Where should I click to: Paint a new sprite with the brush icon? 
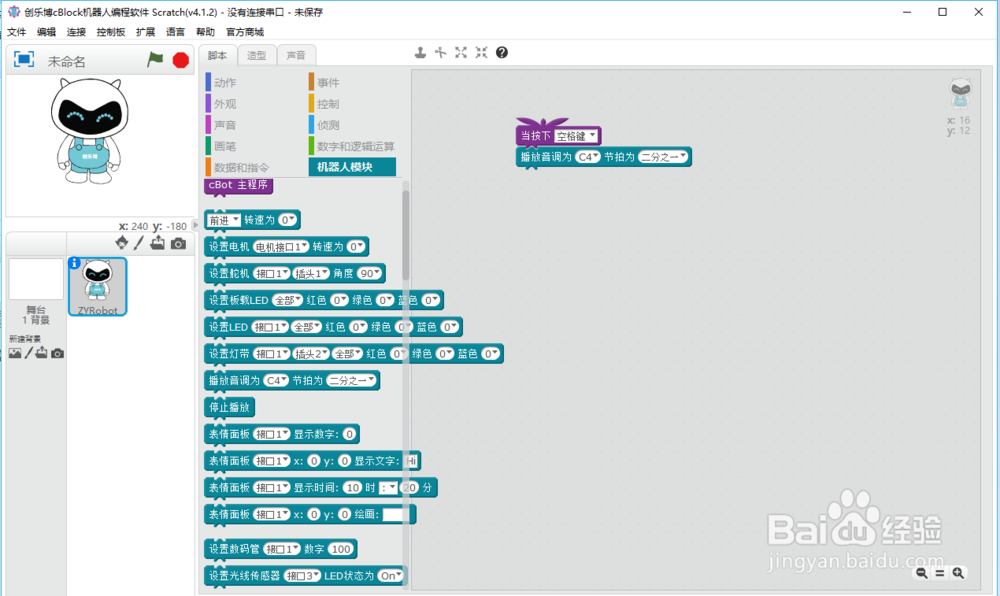tap(140, 244)
